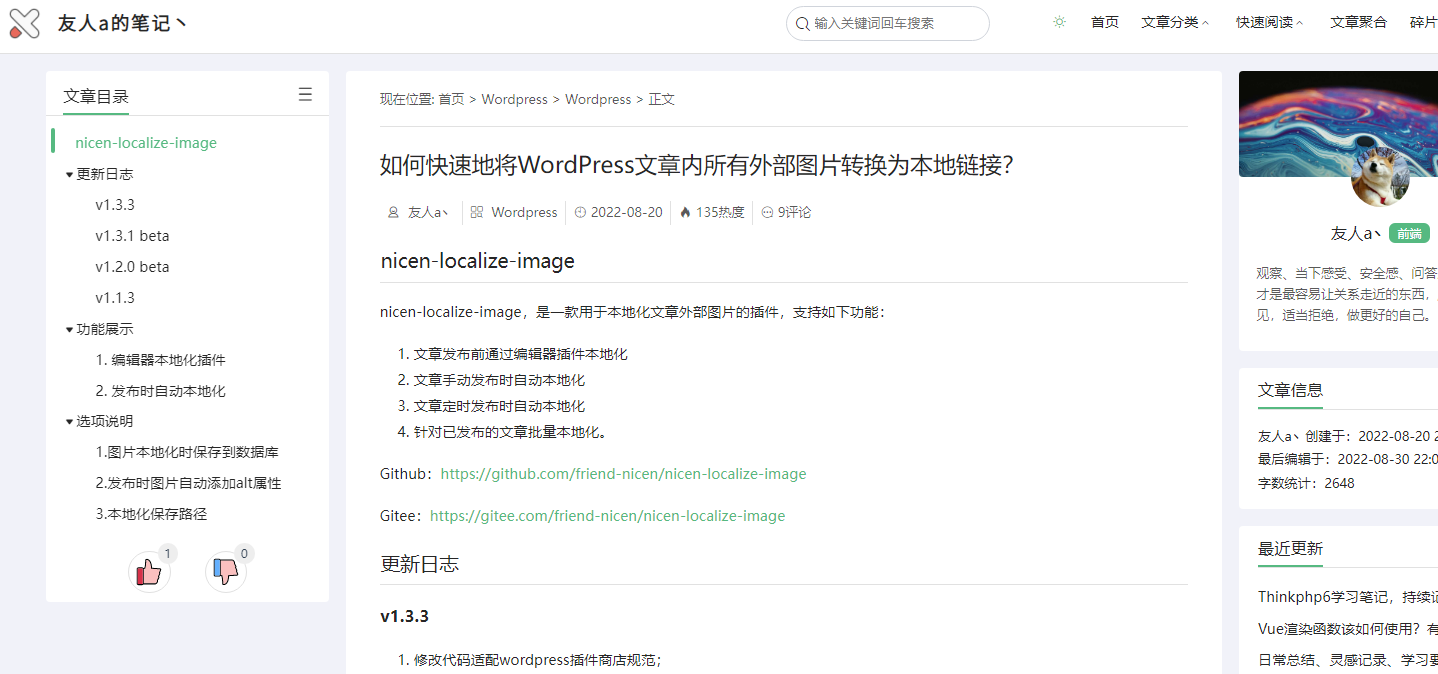Collapse the 更新日志 section in the directory

[69, 173]
